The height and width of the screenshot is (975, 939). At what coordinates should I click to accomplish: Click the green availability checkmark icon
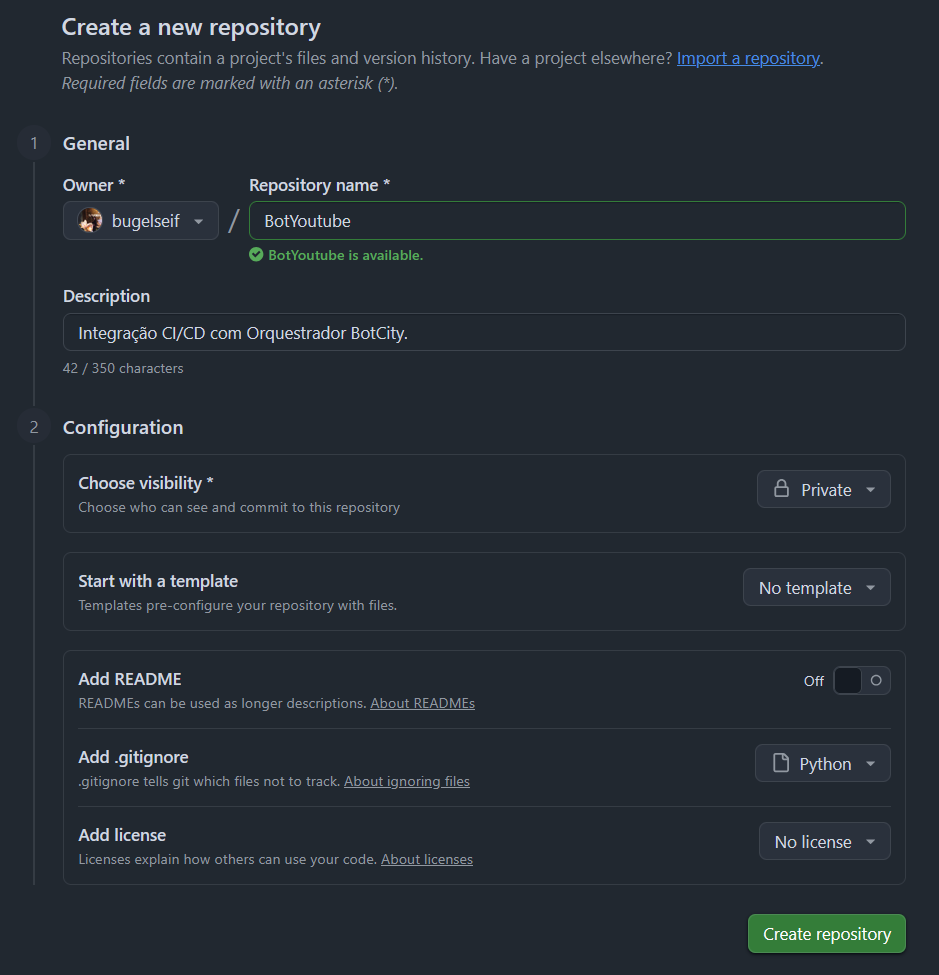pyautogui.click(x=256, y=255)
